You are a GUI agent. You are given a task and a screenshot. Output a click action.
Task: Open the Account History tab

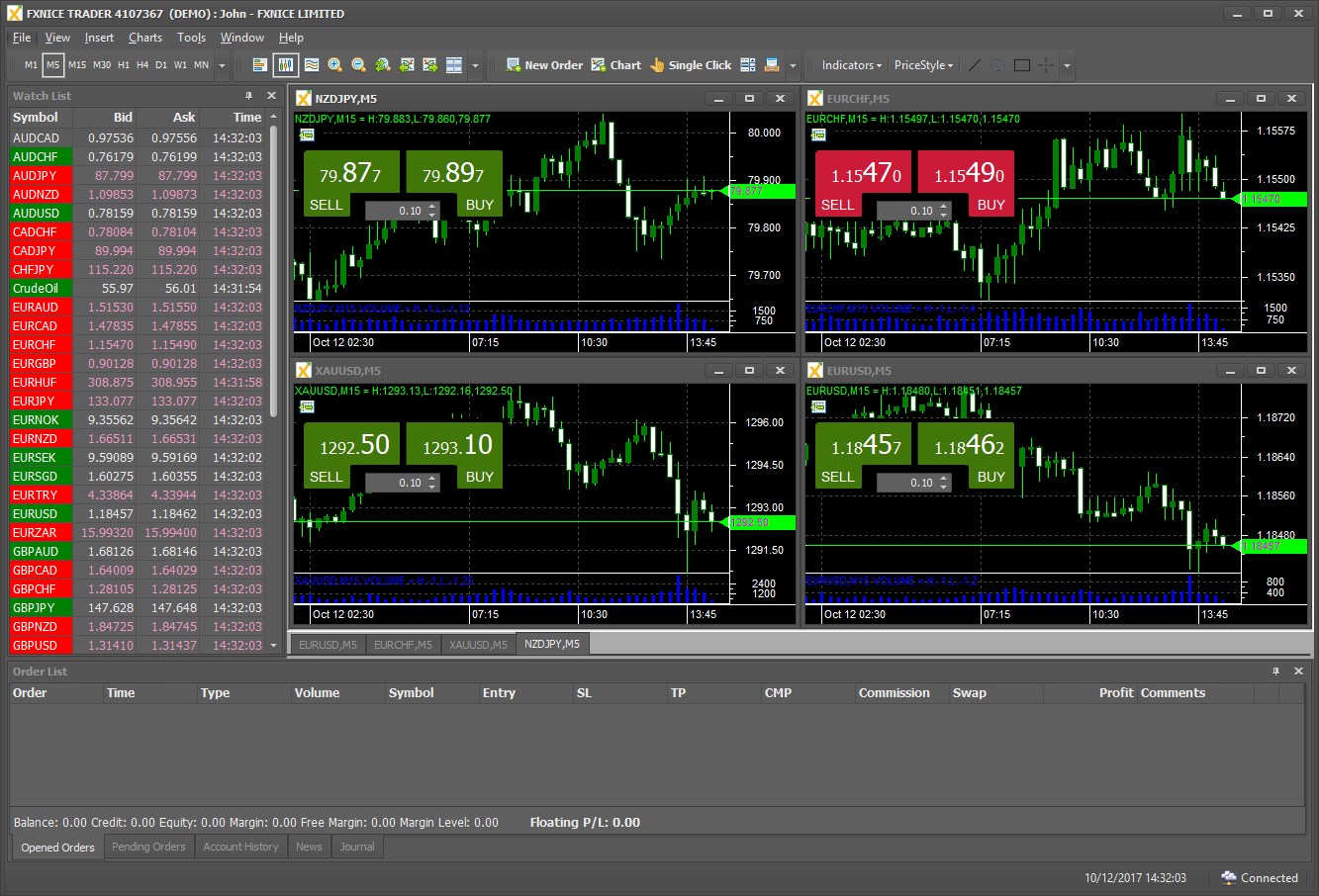[240, 847]
